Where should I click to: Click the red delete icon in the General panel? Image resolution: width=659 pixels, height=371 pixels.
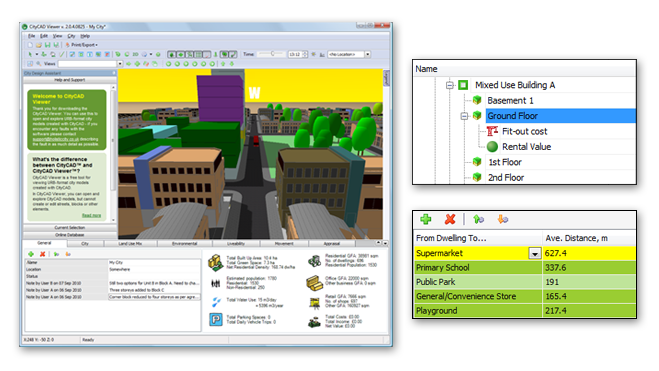point(42,254)
